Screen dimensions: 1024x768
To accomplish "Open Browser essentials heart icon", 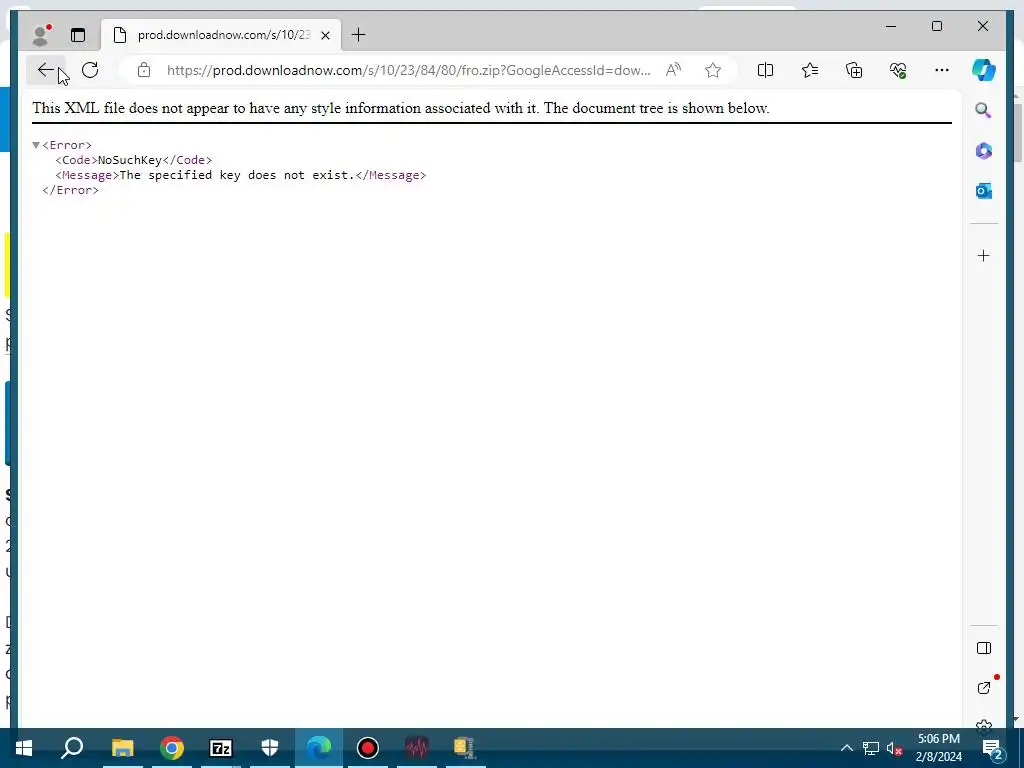I will pyautogui.click(x=898, y=70).
